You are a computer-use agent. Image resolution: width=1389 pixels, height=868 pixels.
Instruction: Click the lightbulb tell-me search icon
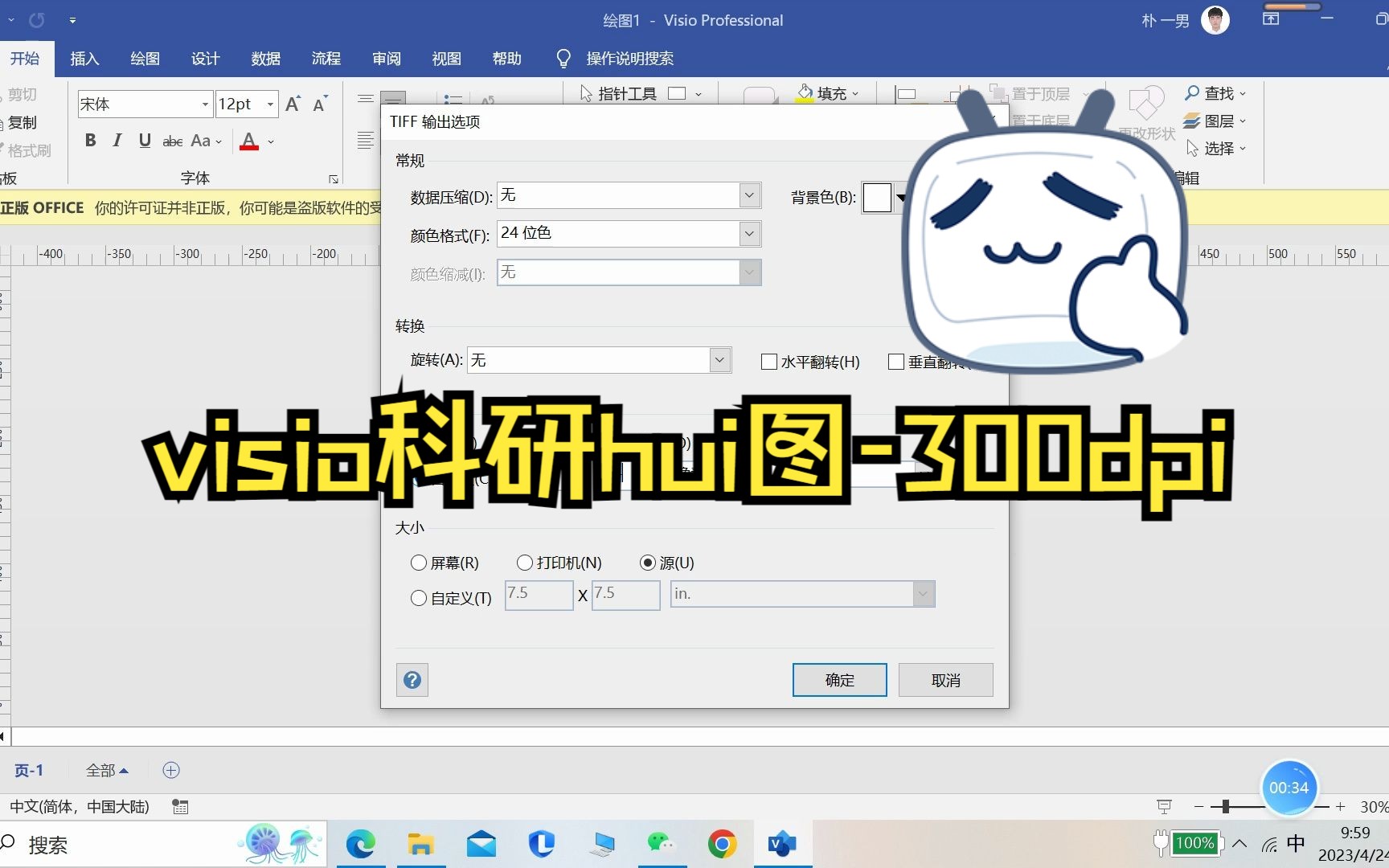click(563, 59)
